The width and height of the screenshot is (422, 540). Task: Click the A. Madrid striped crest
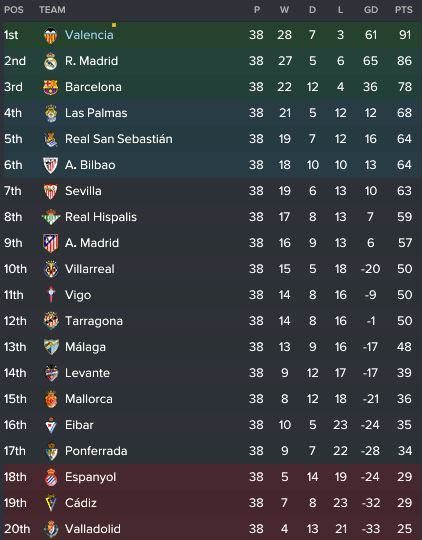pyautogui.click(x=51, y=243)
